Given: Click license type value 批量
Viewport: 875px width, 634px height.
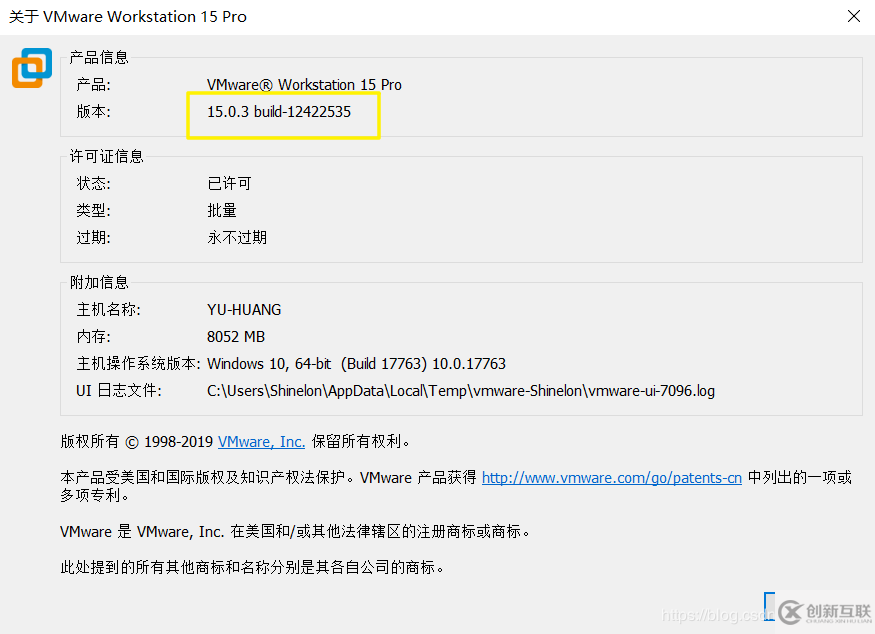Looking at the screenshot, I should coord(222,210).
